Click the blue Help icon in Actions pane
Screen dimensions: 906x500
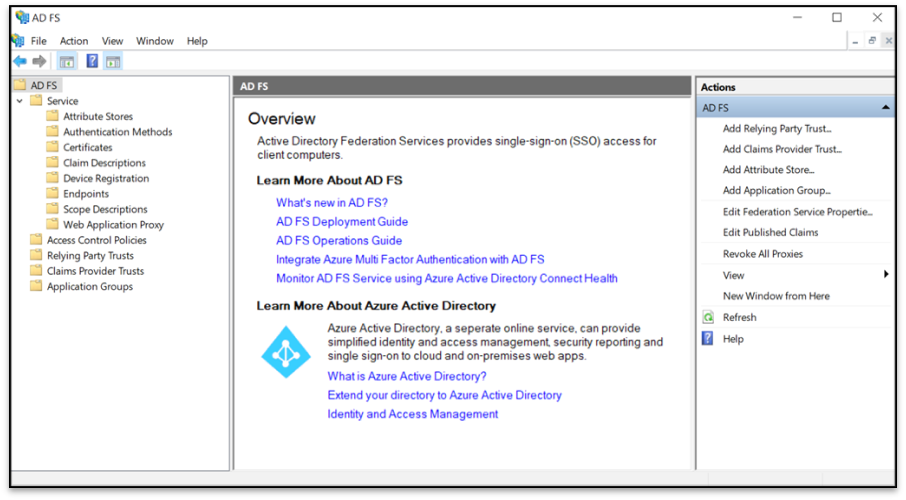[x=708, y=339]
